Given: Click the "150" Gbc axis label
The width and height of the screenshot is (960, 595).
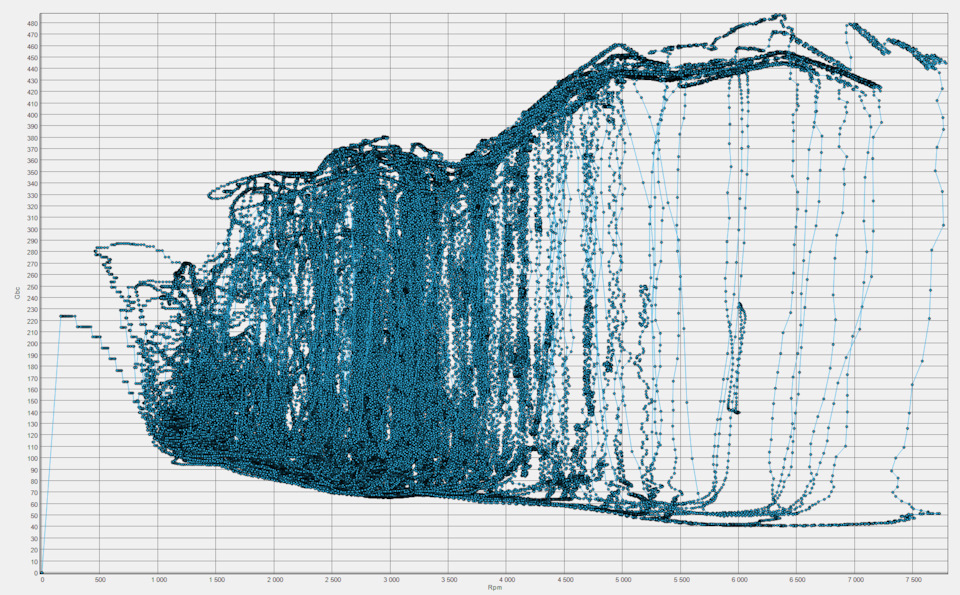Looking at the screenshot, I should point(32,402).
